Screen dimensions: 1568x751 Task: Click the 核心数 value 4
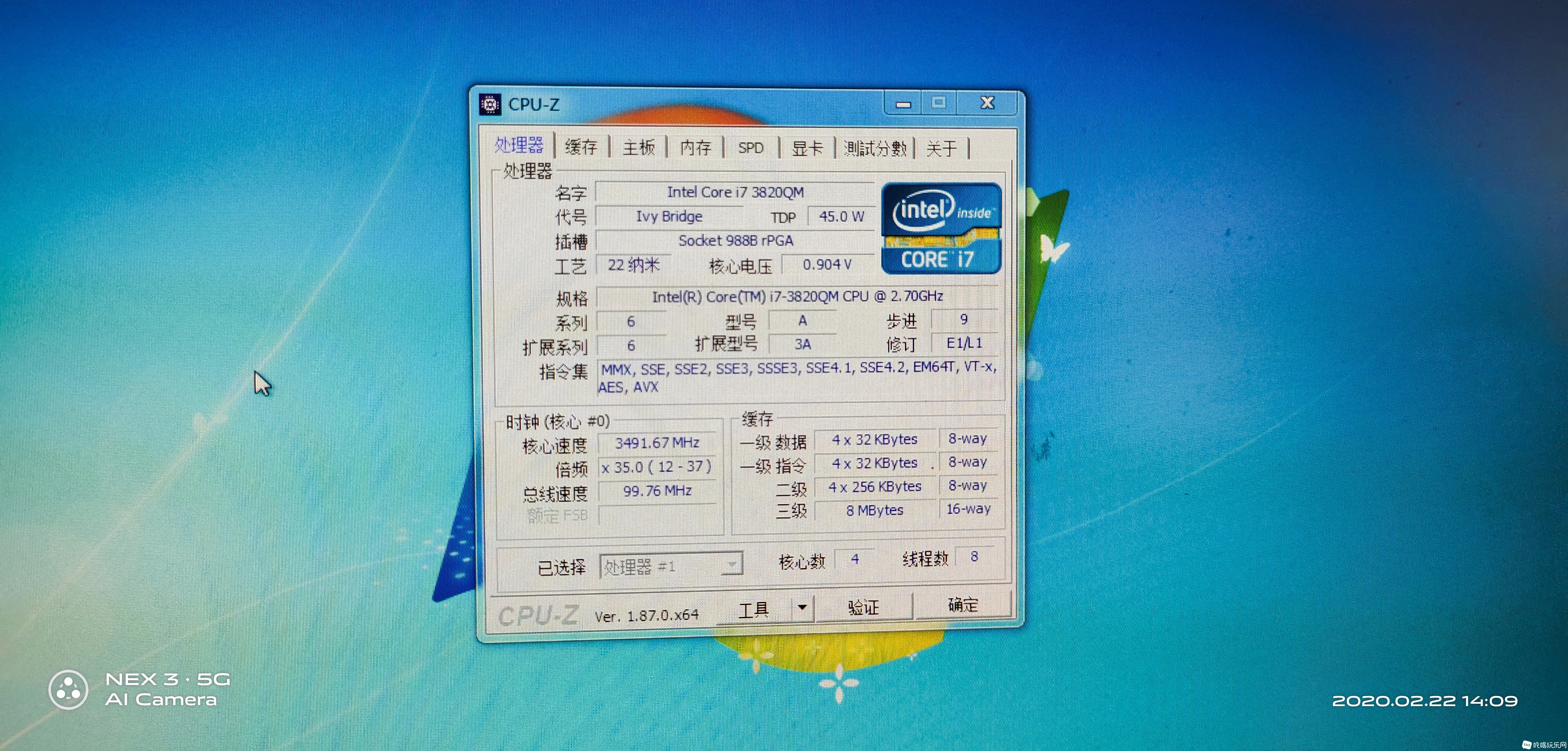(855, 559)
